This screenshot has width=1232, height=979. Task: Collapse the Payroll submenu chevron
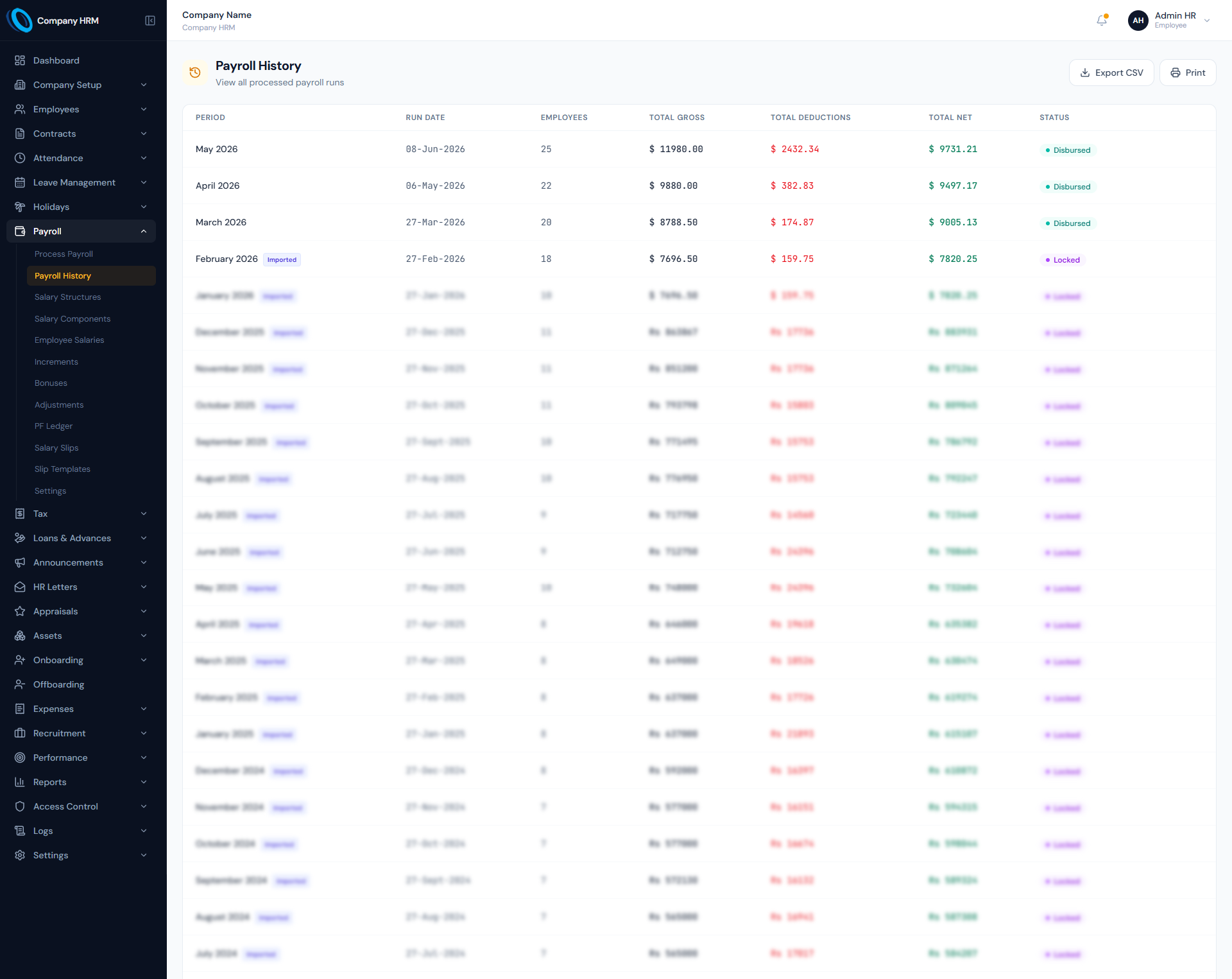[x=144, y=231]
